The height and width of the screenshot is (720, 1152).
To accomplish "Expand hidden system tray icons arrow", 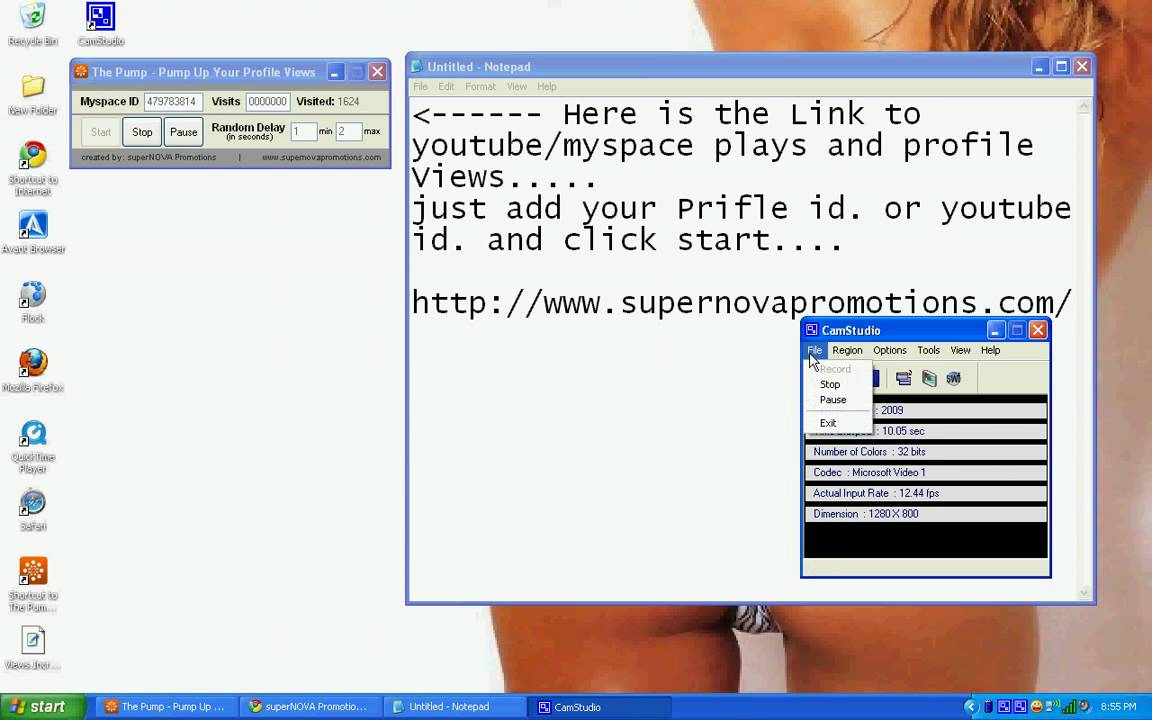I will click(x=971, y=707).
